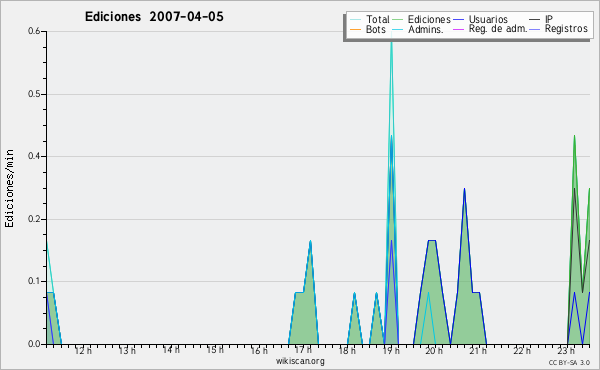Click the 15 h axis tick label
Image resolution: width=600 pixels, height=370 pixels.
[x=215, y=350]
